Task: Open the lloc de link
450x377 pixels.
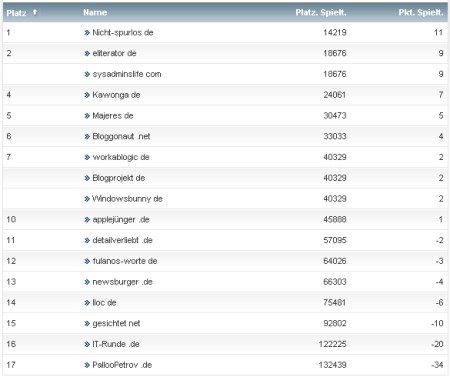Action: [104, 303]
